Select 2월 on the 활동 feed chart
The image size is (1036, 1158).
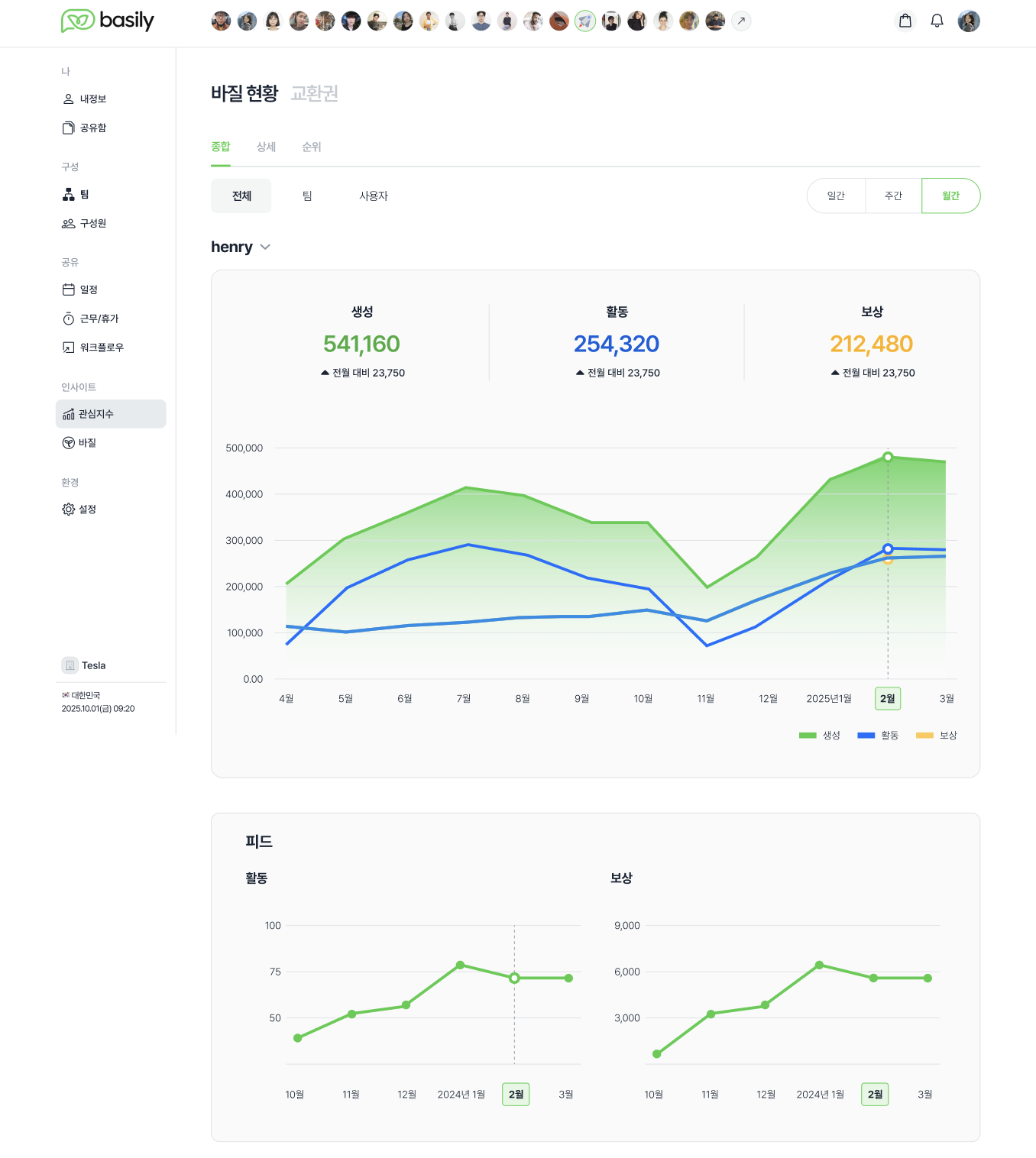(516, 1094)
